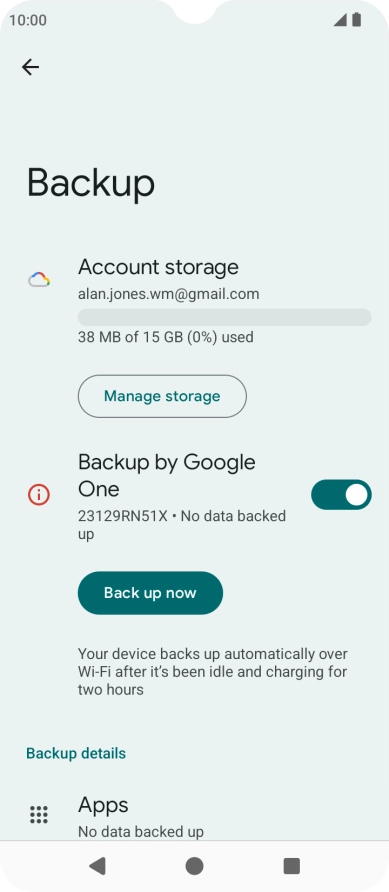The width and height of the screenshot is (389, 892).
Task: Tap the Android back navigation triangle
Action: pos(97,866)
